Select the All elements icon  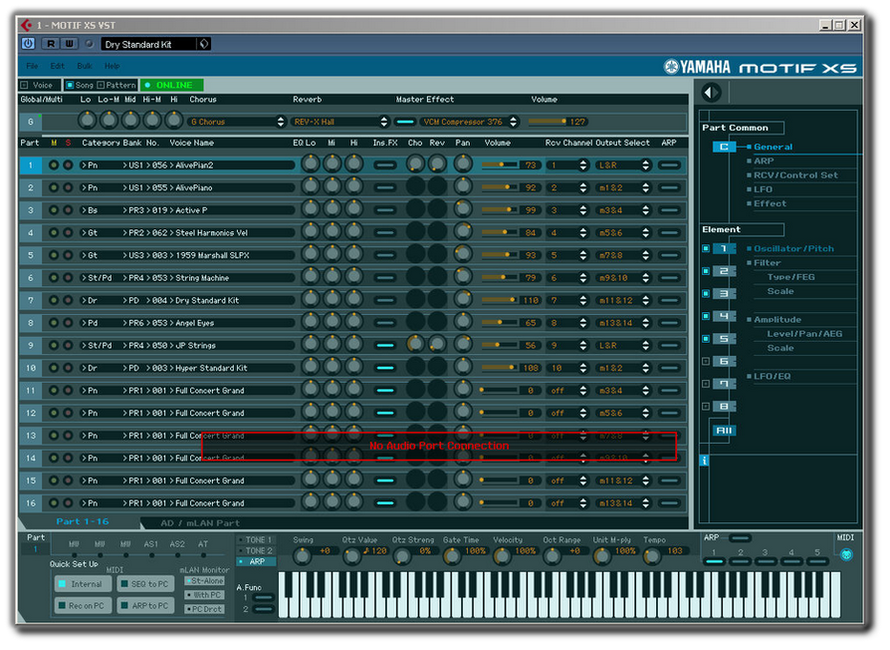pos(722,430)
